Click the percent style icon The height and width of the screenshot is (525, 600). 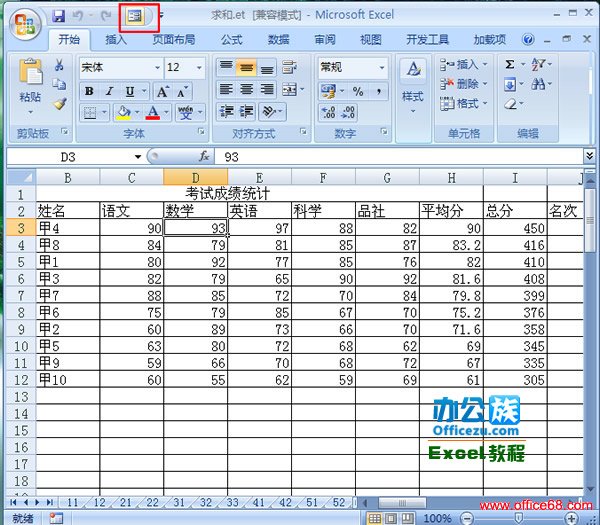tap(355, 91)
